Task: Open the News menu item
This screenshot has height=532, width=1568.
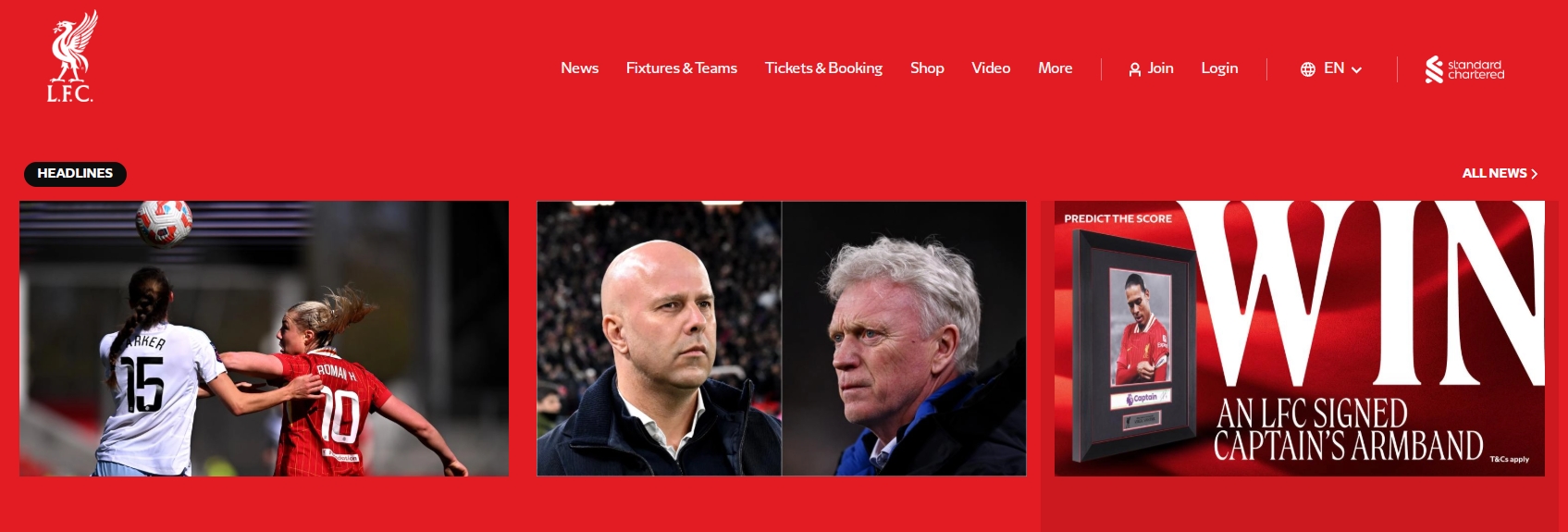Action: (579, 68)
